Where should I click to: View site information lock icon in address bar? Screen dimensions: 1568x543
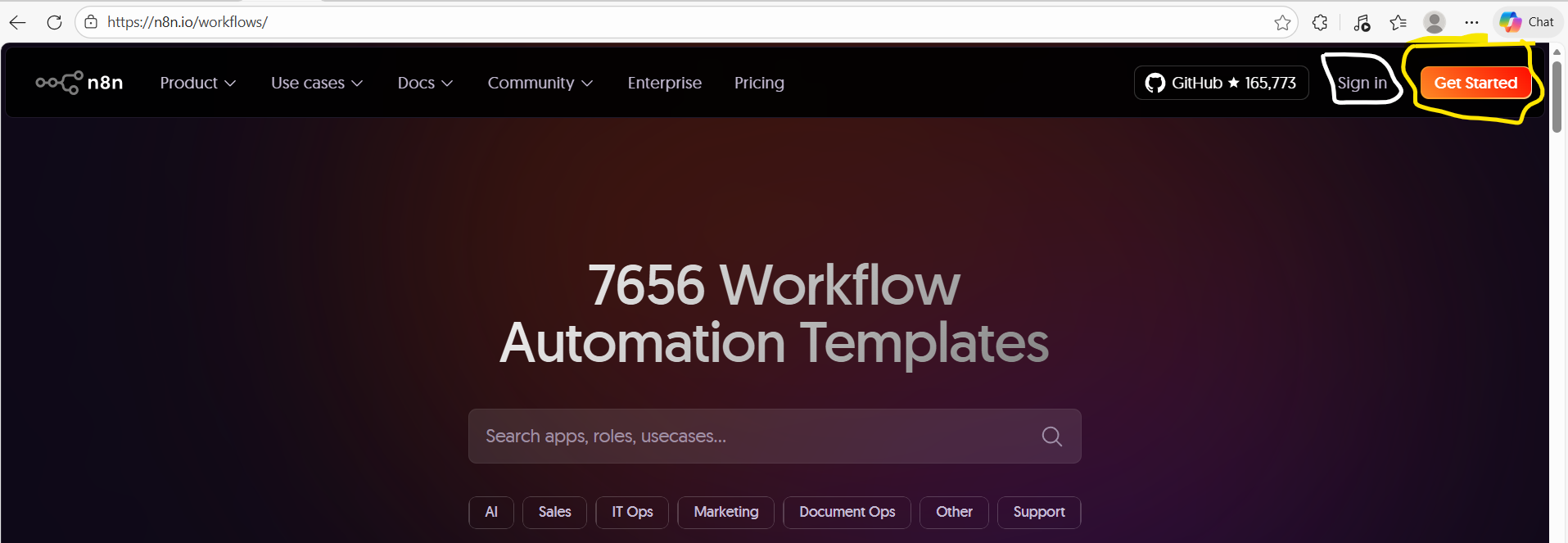tap(91, 22)
